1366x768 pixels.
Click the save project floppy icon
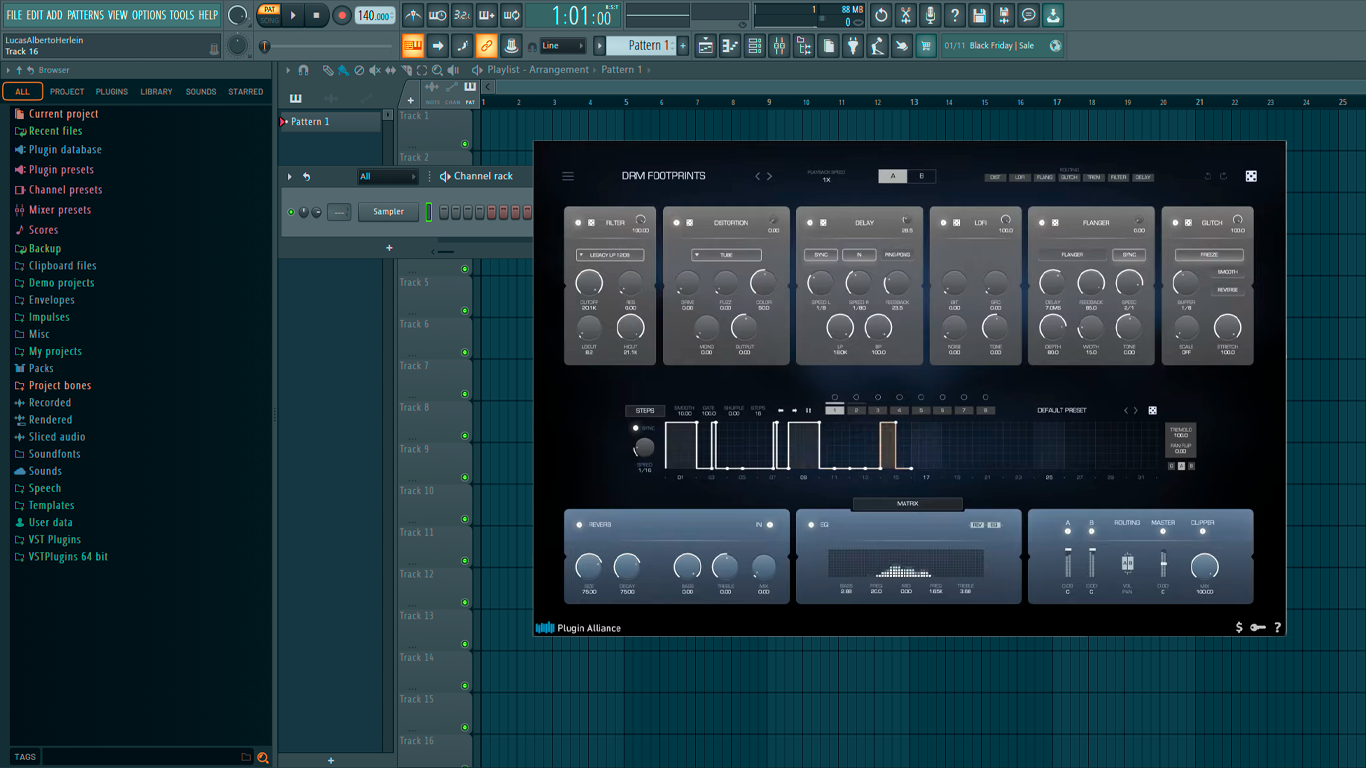coord(979,15)
